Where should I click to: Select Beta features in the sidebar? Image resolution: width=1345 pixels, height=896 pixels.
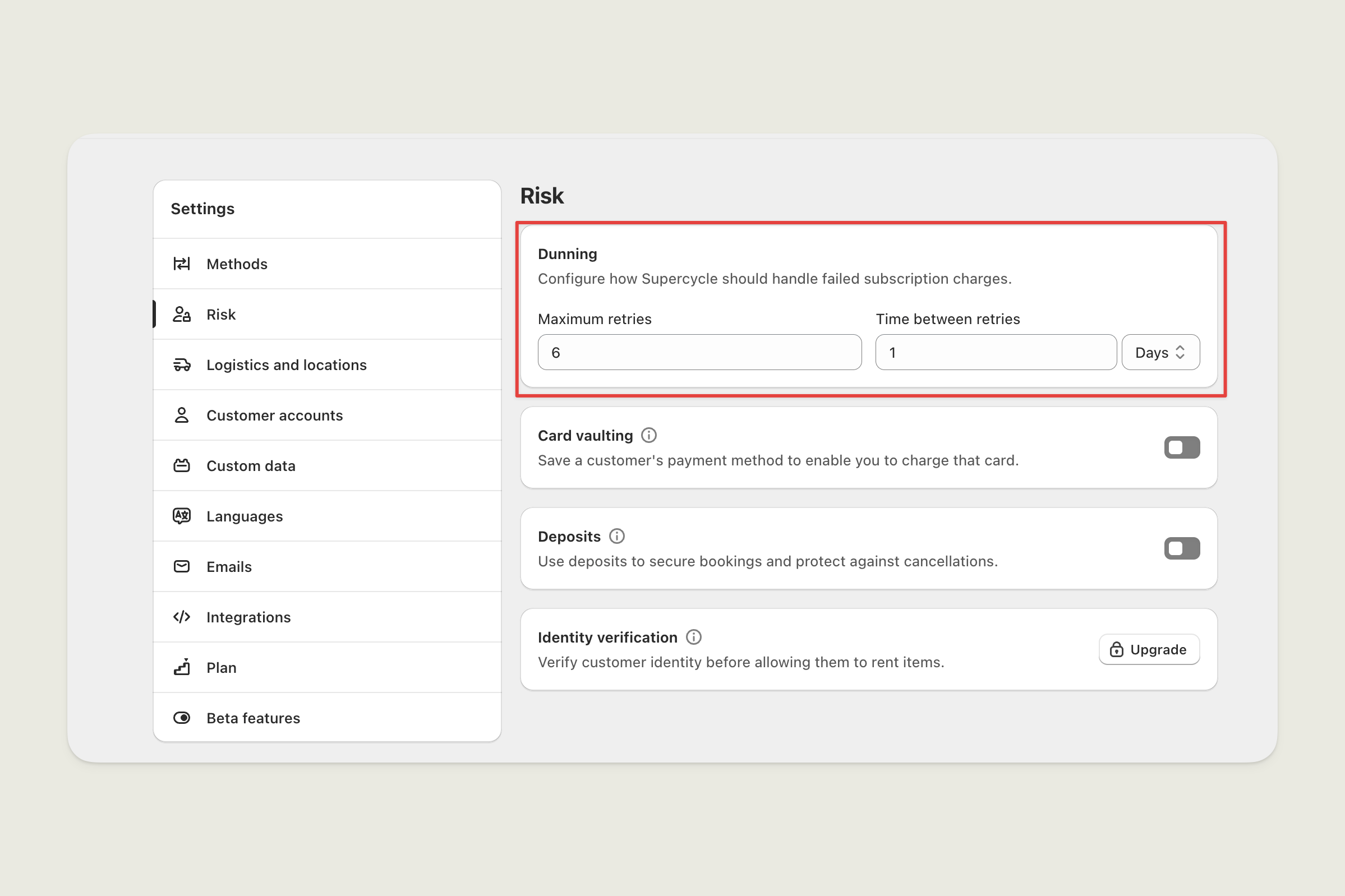[252, 718]
